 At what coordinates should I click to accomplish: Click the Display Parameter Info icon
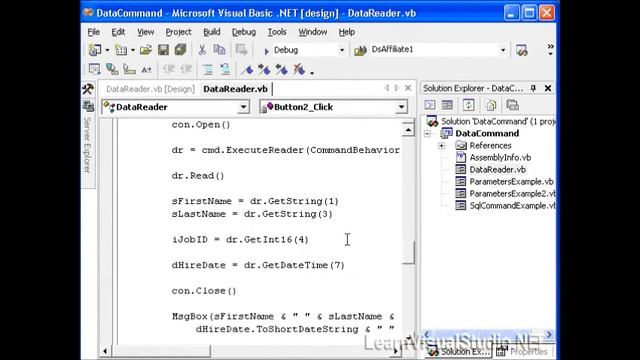(112, 69)
